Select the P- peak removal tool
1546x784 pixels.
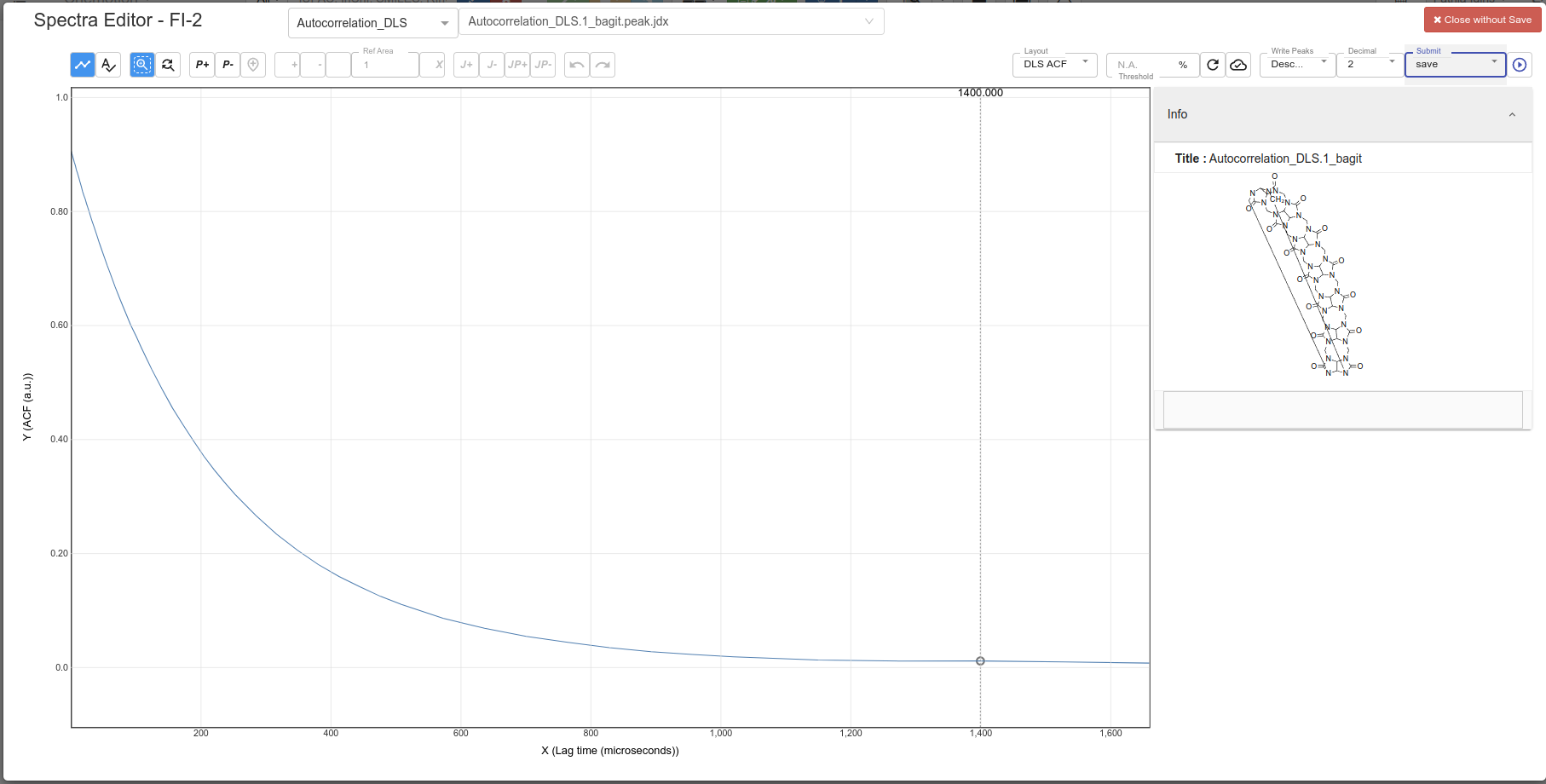point(227,64)
